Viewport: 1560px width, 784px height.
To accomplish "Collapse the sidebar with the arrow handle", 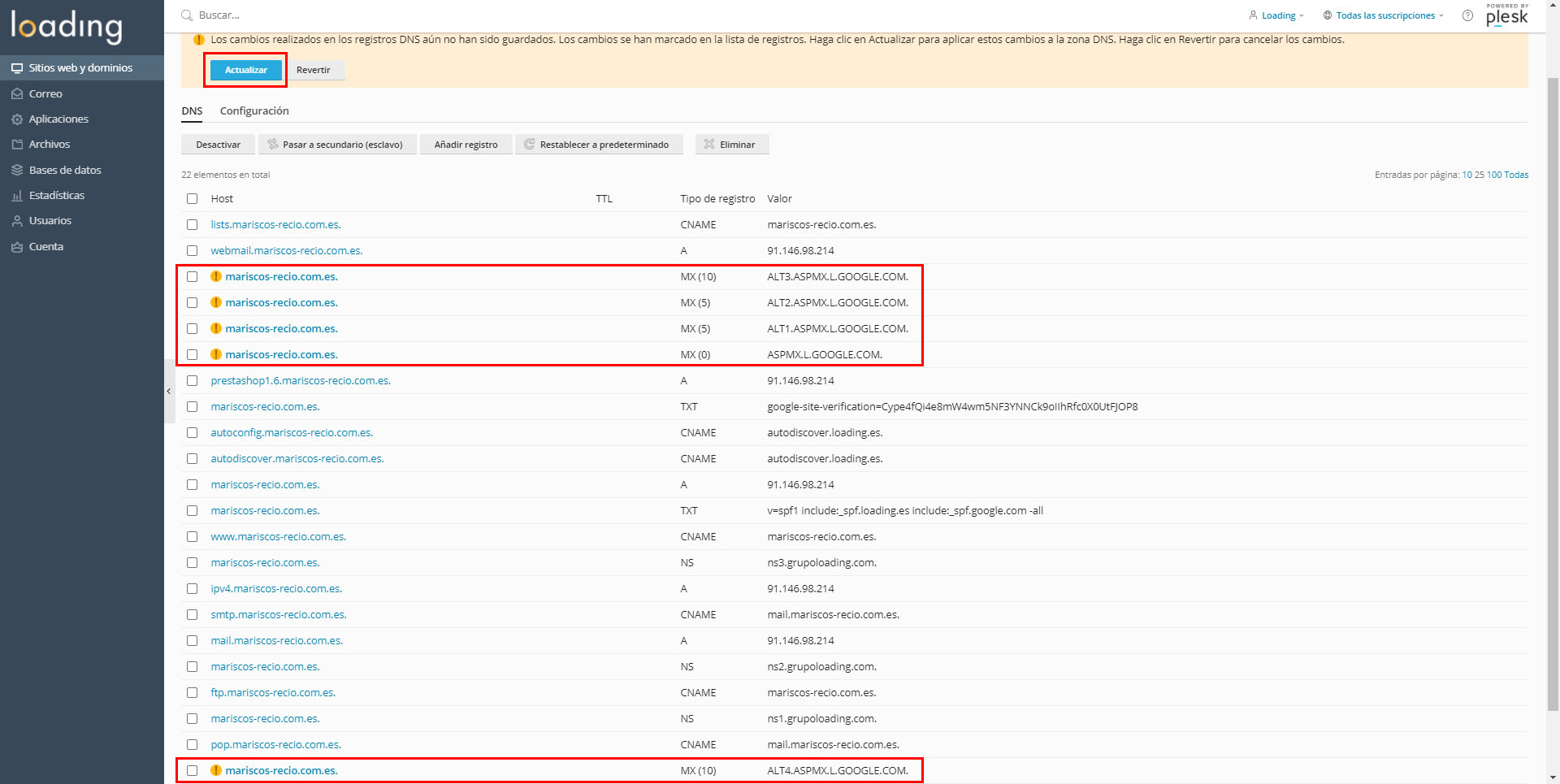I will (x=169, y=392).
